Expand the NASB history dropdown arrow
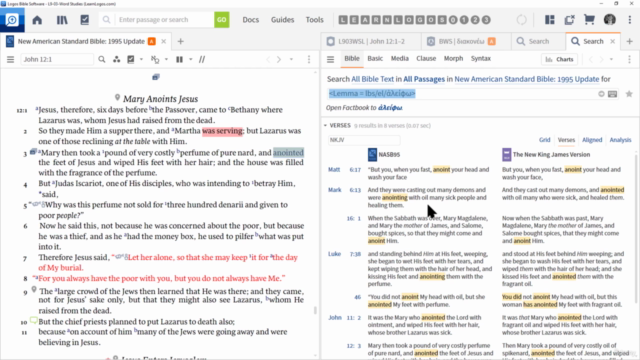Image resolution: width=640 pixels, height=360 pixels. tap(291, 60)
